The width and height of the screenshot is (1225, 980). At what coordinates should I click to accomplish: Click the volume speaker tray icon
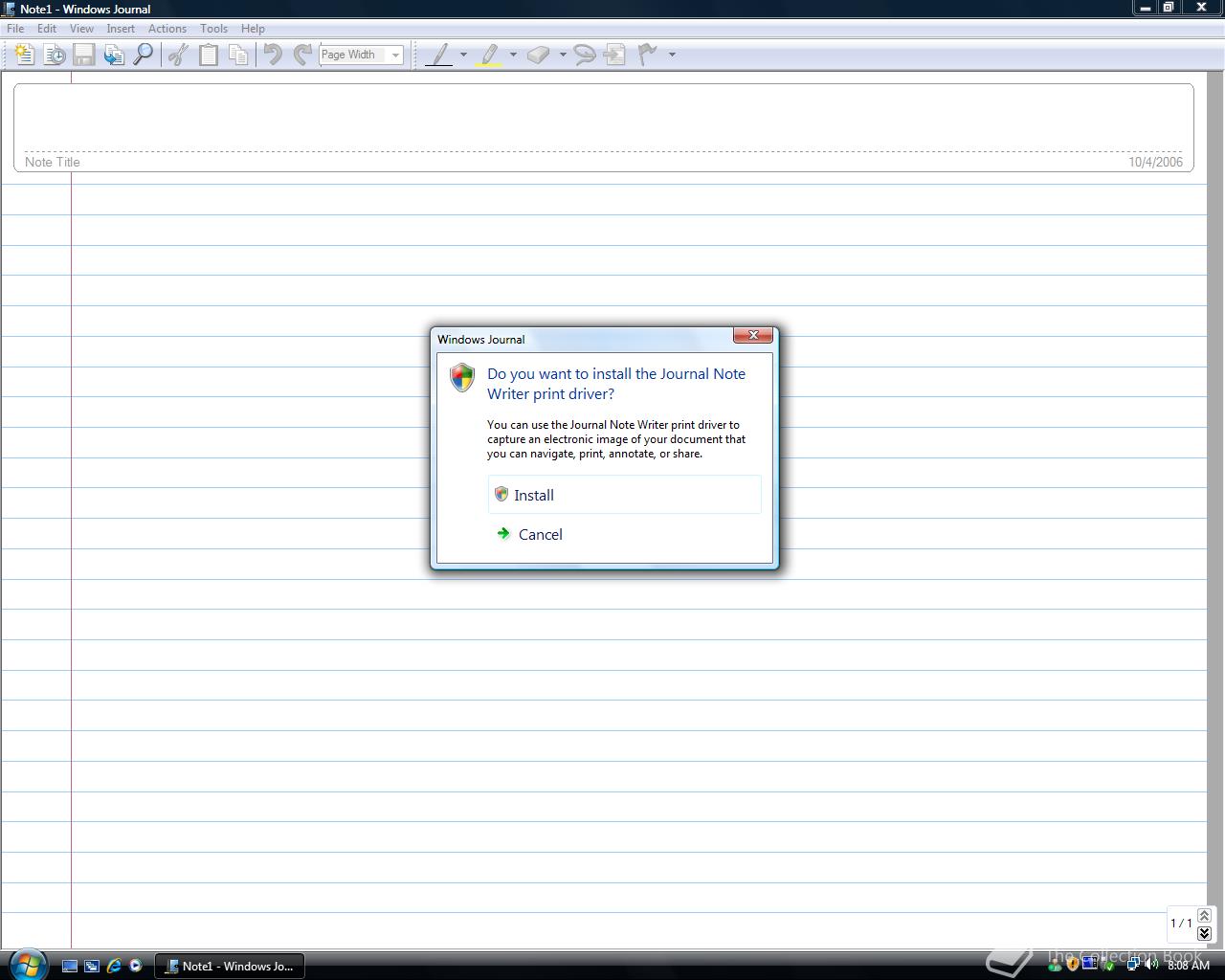1151,965
